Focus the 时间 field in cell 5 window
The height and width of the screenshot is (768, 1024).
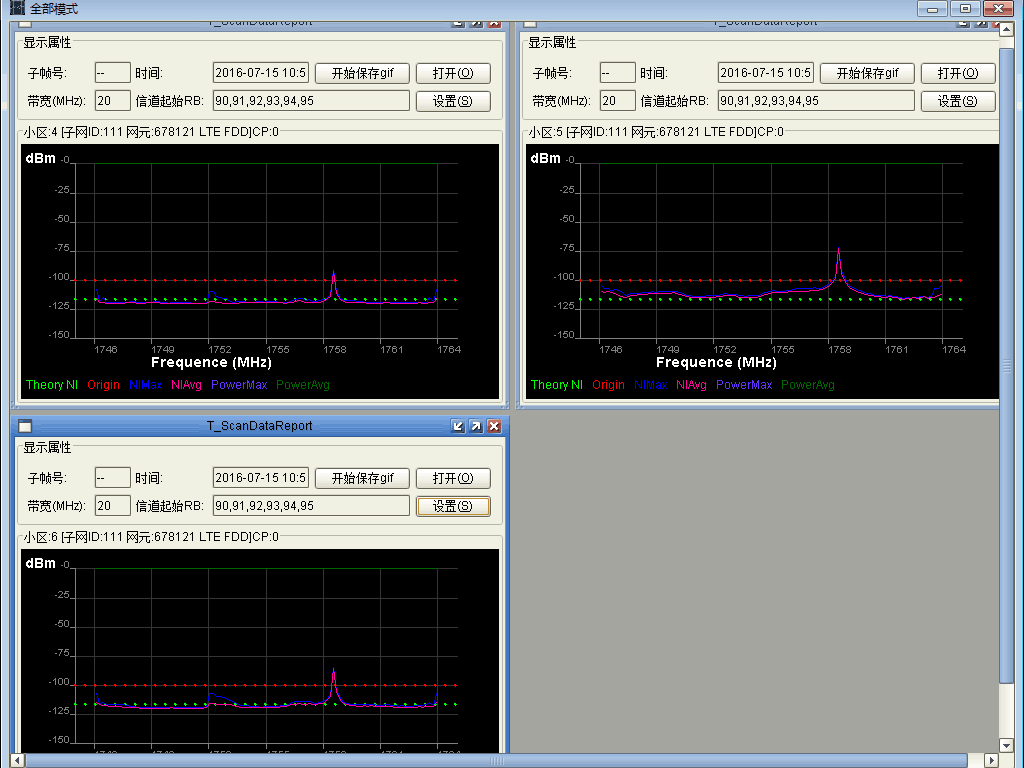pos(765,72)
